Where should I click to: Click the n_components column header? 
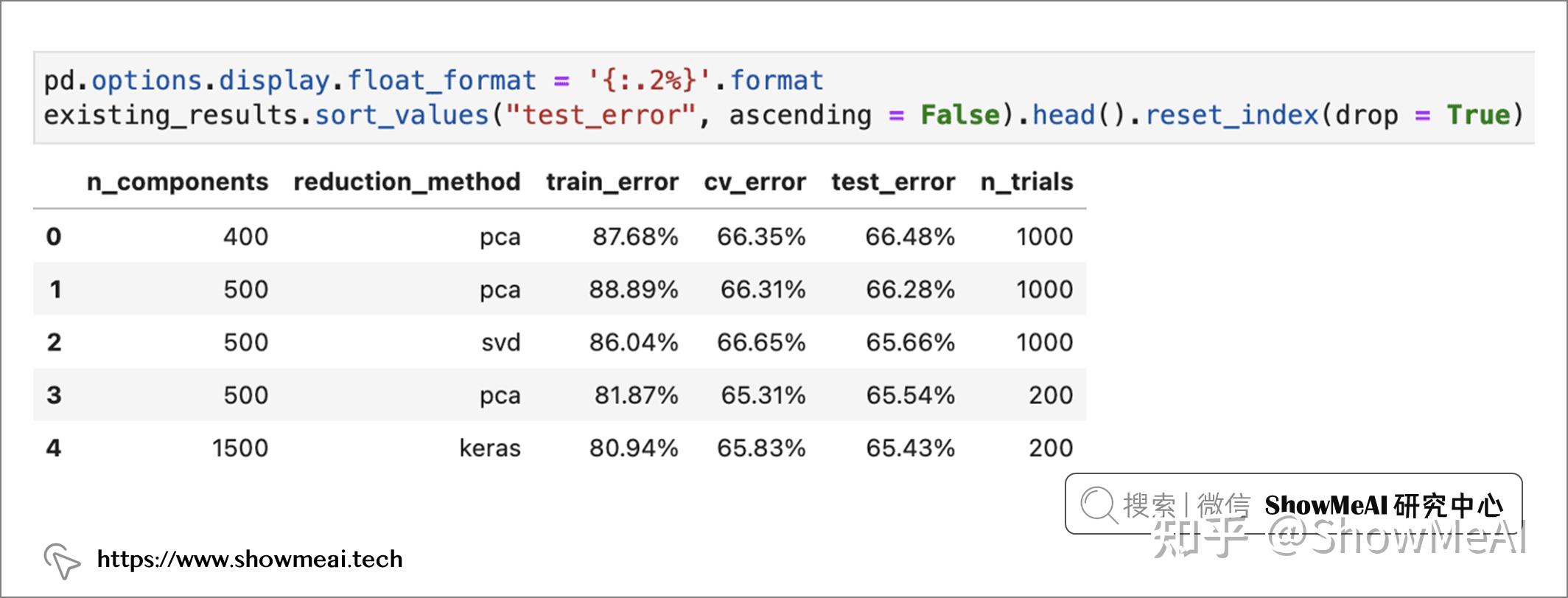pos(178,182)
